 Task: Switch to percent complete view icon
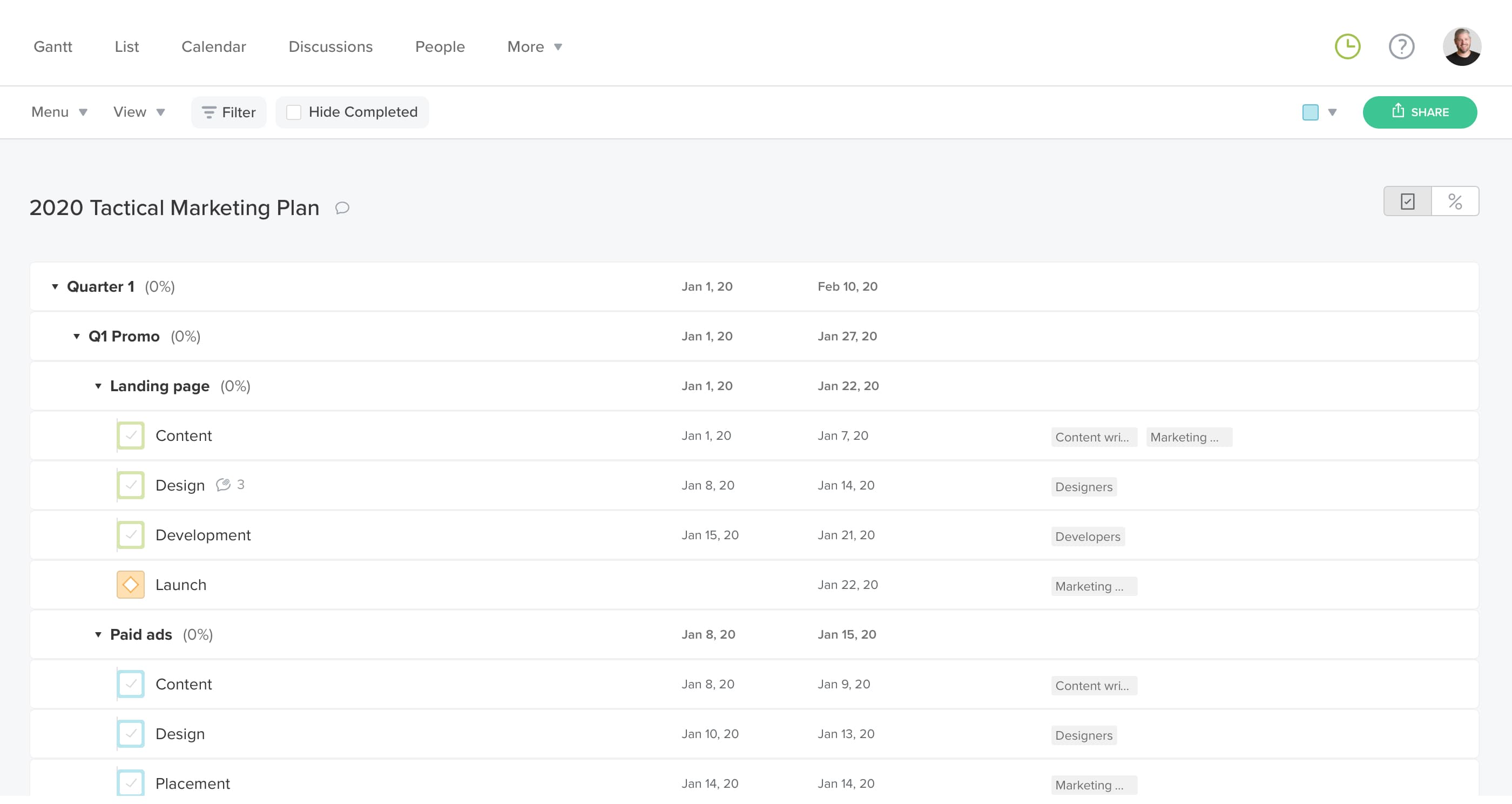point(1454,202)
